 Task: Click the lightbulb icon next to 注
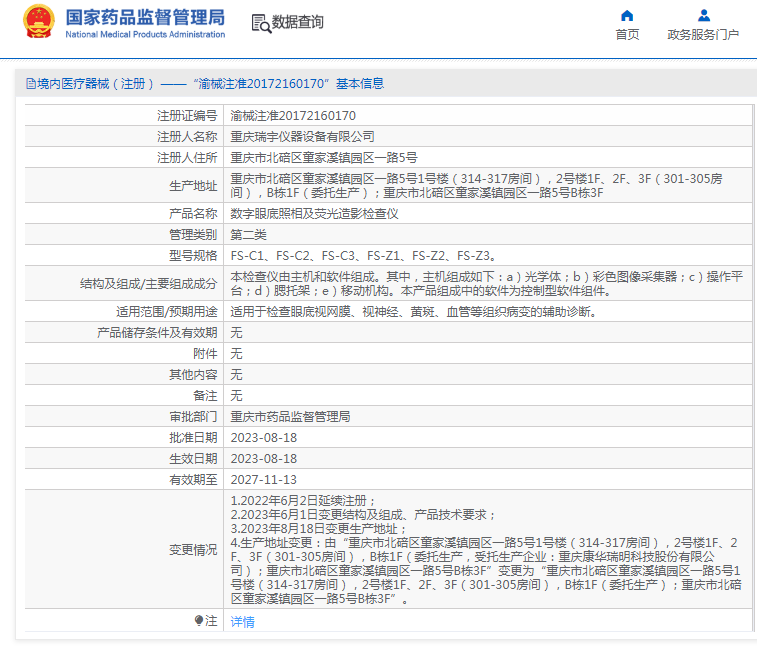point(198,621)
